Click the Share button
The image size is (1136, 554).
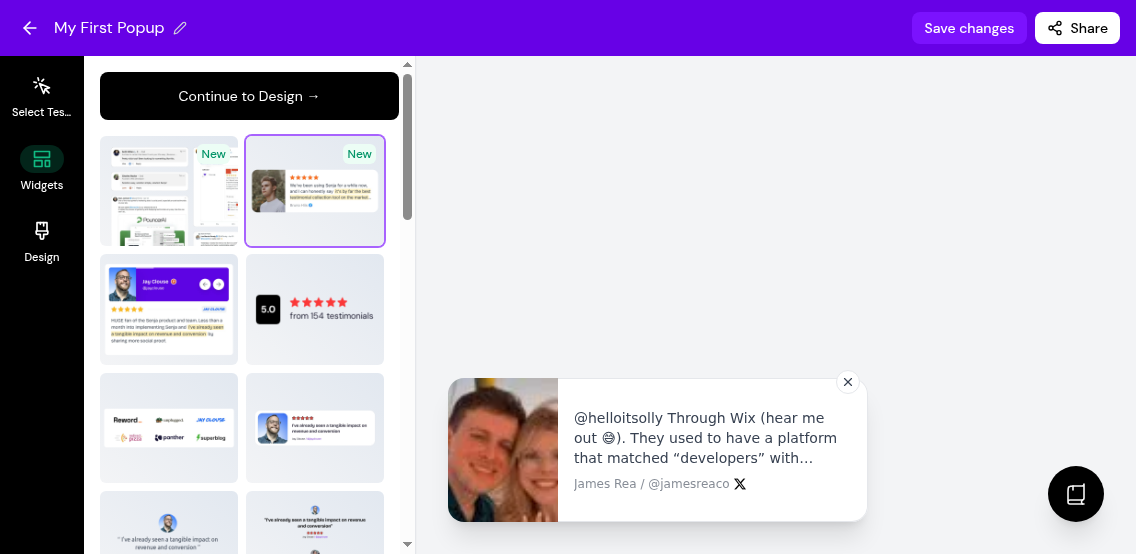pos(1077,28)
